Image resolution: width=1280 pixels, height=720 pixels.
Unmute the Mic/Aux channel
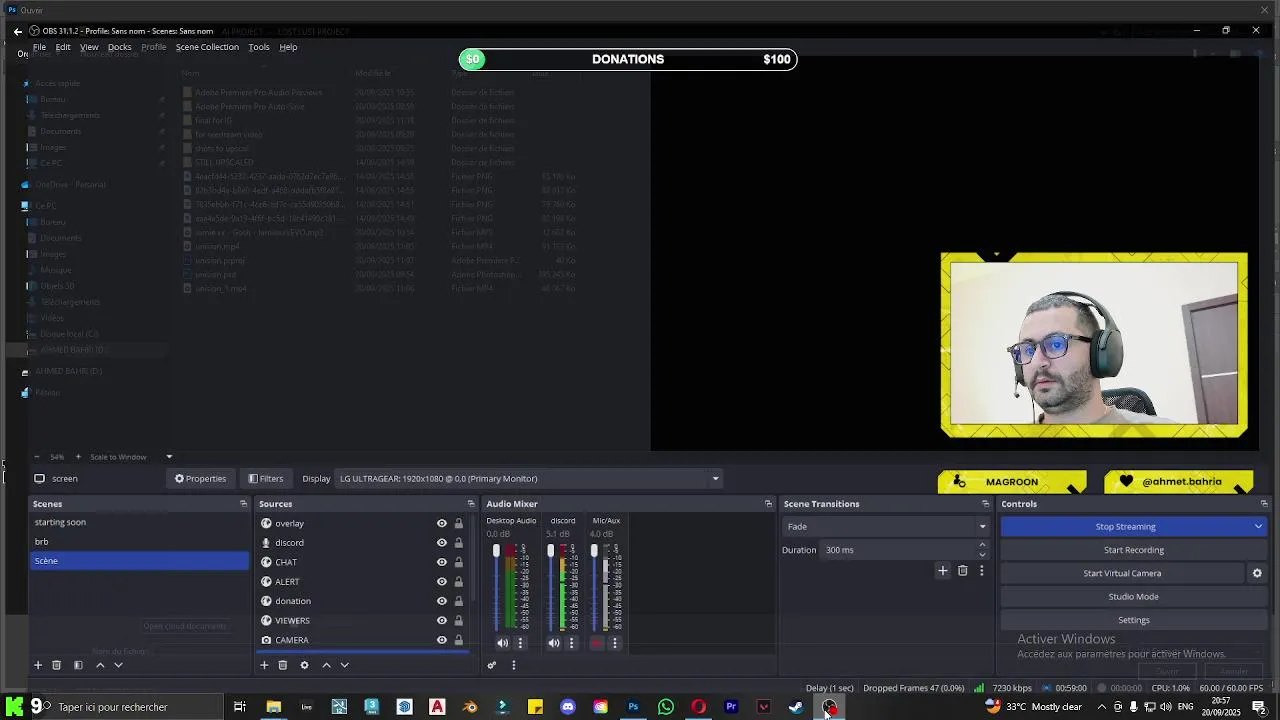tap(597, 643)
